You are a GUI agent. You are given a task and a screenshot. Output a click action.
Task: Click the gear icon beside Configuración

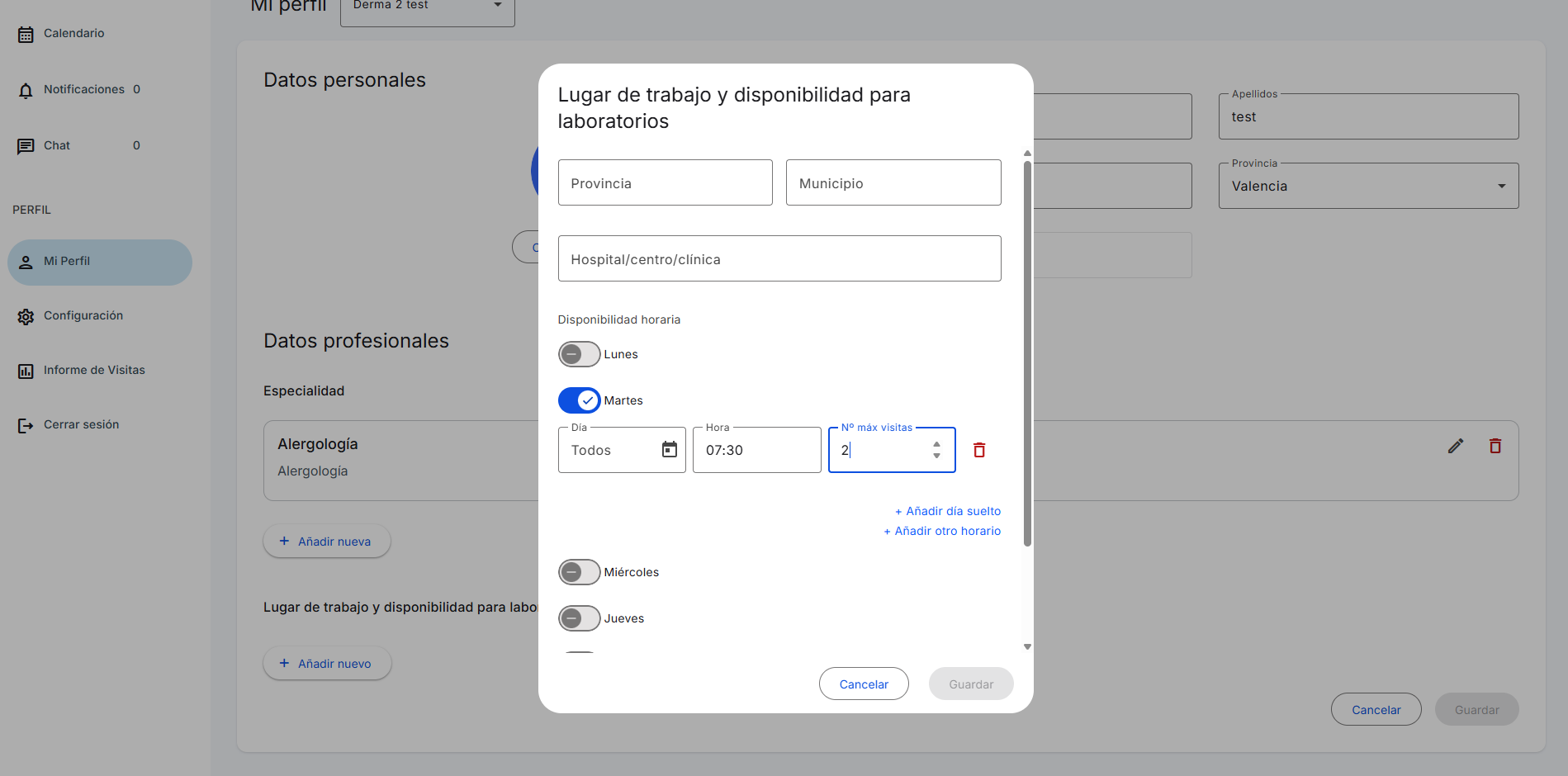point(26,317)
